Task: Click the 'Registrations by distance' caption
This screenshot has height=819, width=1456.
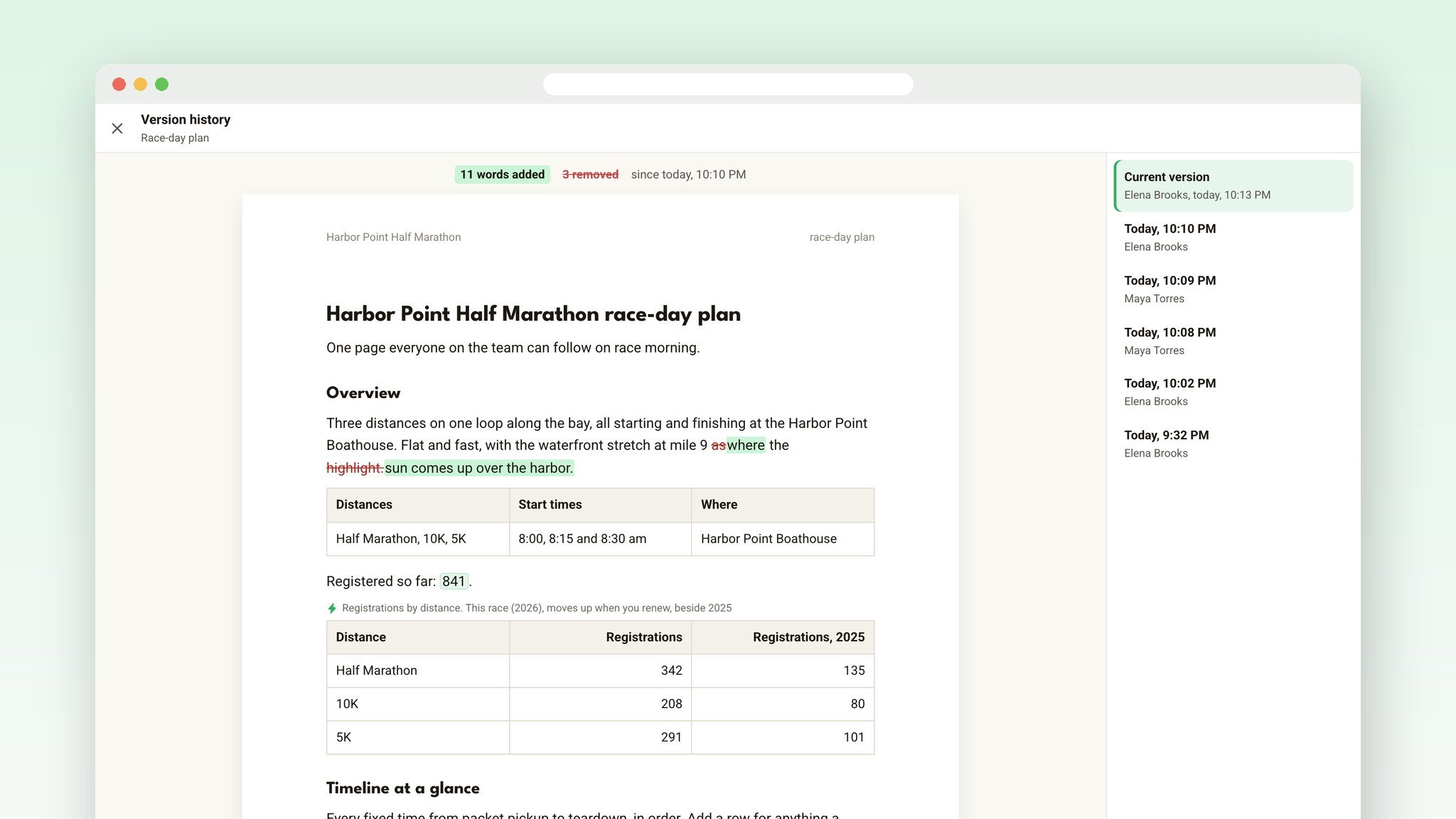Action: [537, 609]
